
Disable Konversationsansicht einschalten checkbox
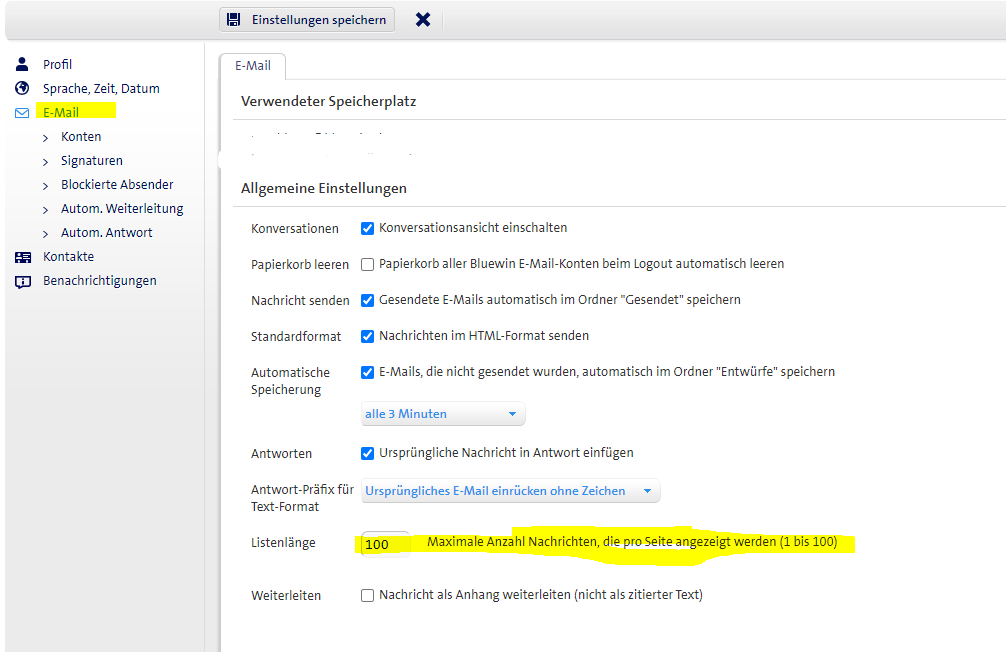367,228
